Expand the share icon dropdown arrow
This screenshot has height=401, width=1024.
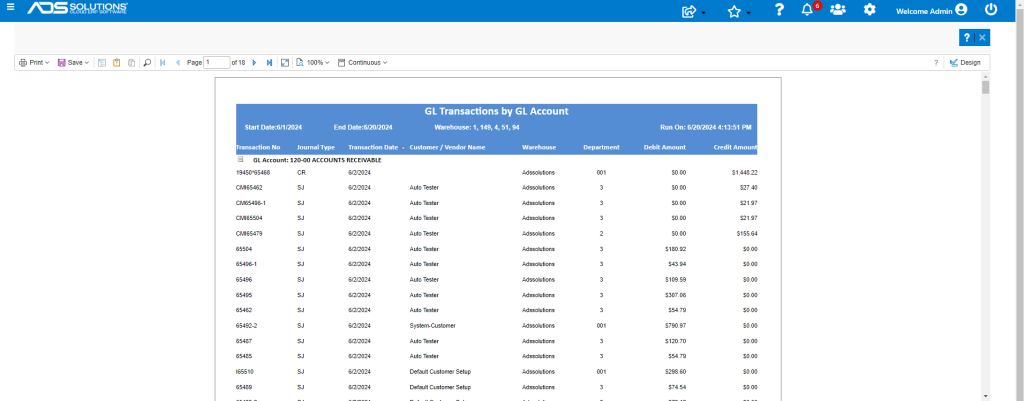pyautogui.click(x=703, y=13)
